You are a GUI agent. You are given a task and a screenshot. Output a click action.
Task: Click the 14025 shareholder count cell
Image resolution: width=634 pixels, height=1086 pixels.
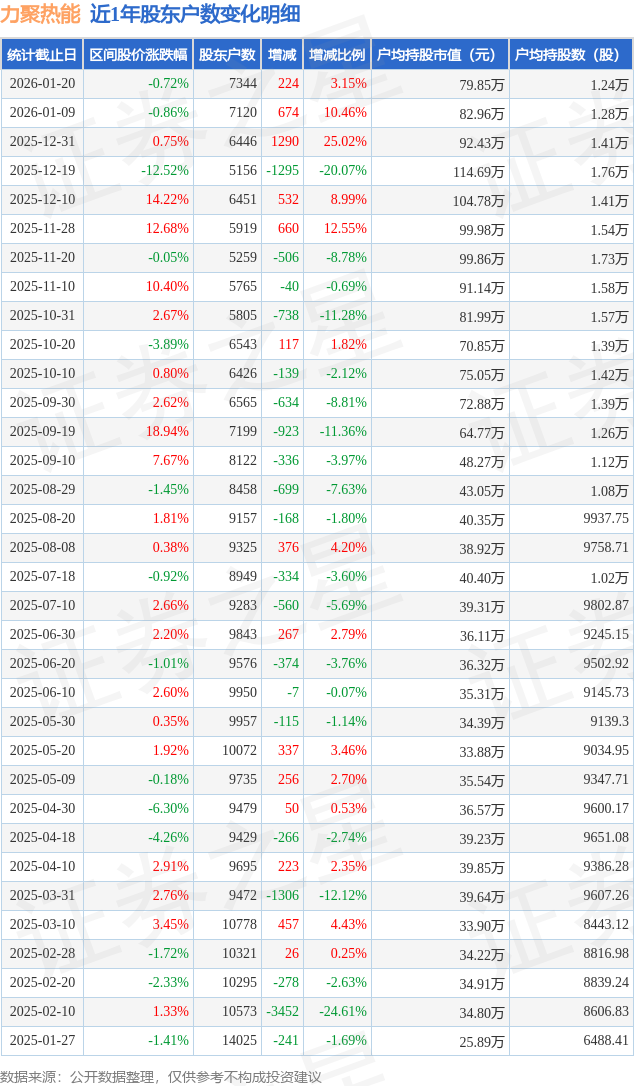point(242,1041)
